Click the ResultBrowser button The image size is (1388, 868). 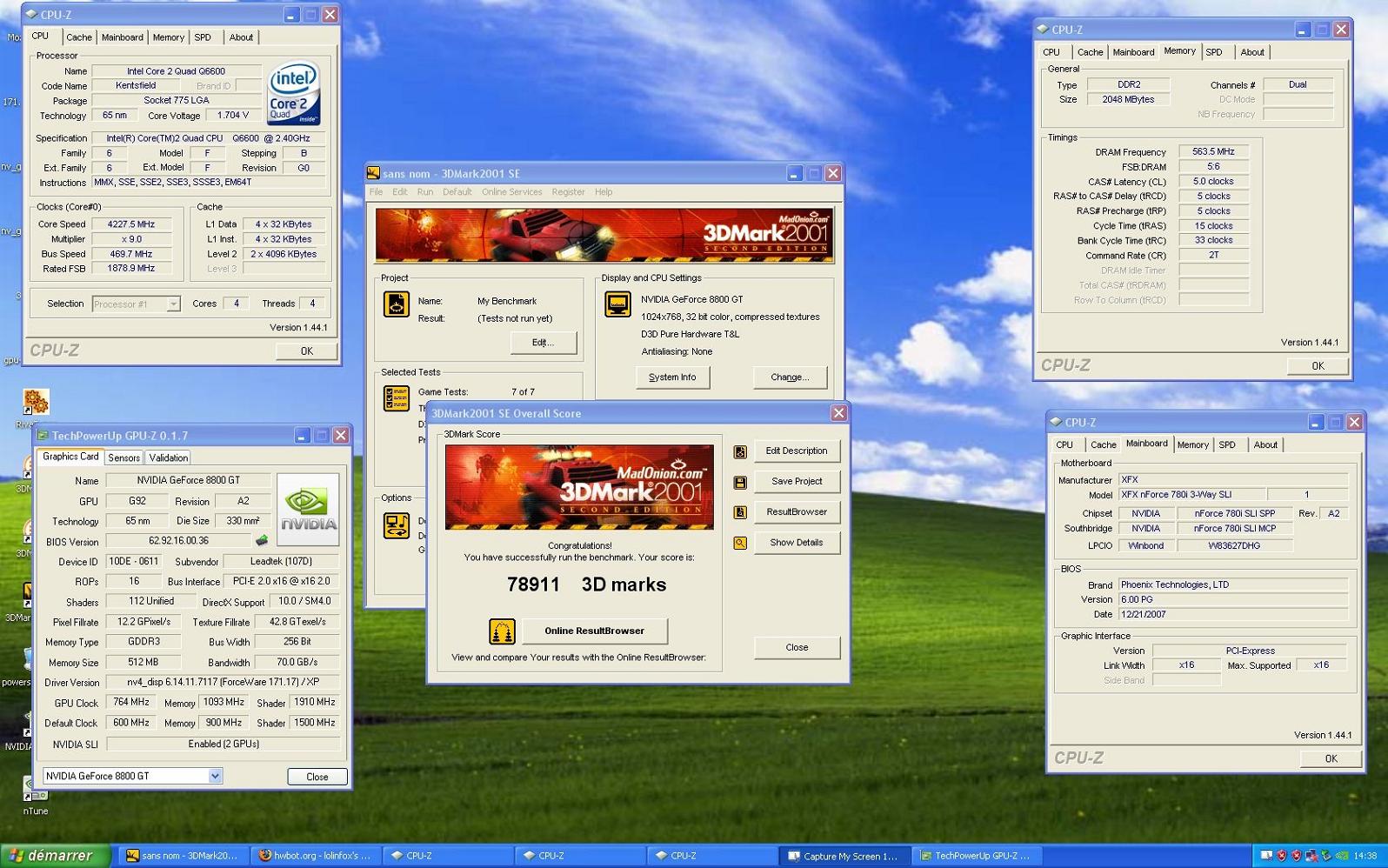[x=797, y=512]
